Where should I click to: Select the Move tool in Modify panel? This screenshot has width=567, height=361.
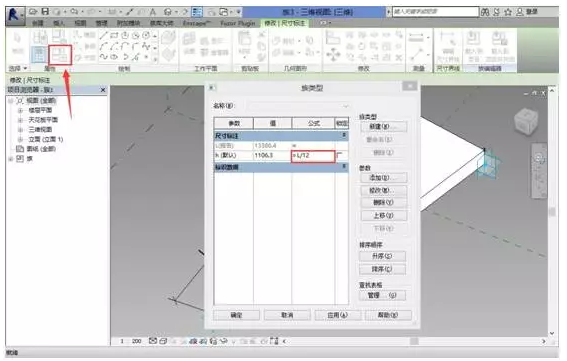333,55
